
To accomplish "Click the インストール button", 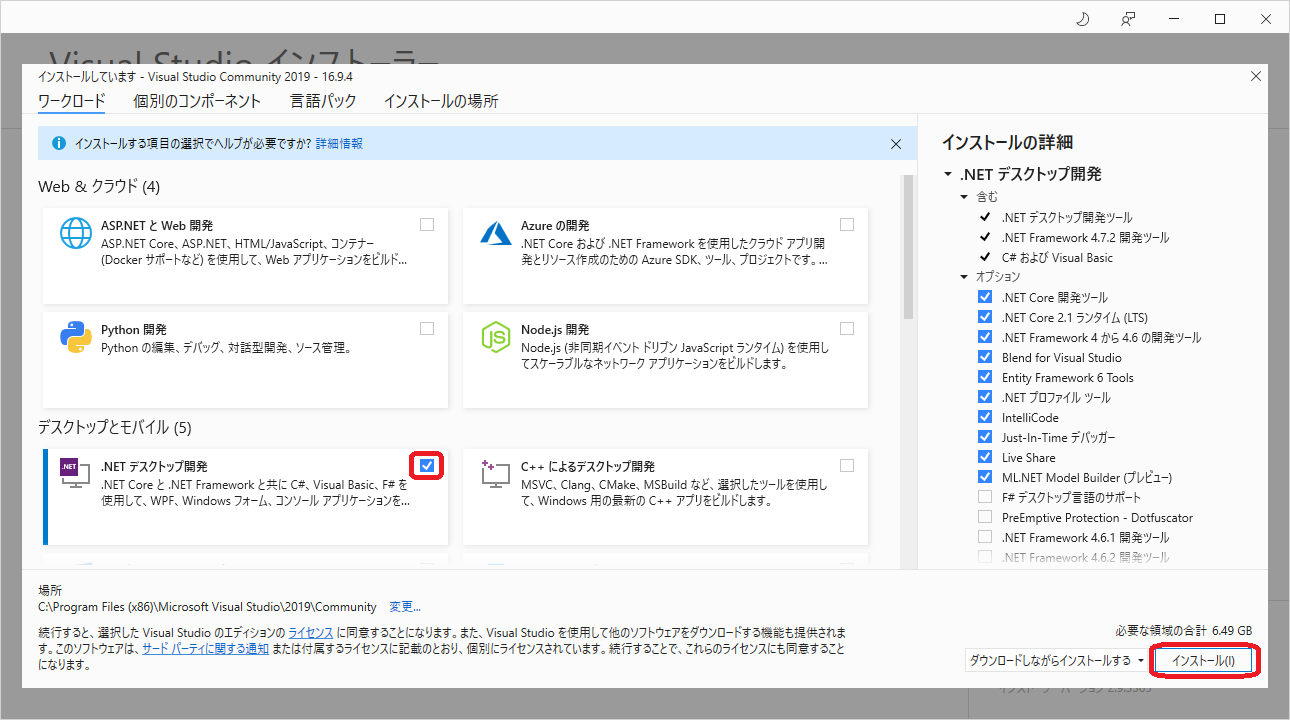I will pyautogui.click(x=1204, y=661).
